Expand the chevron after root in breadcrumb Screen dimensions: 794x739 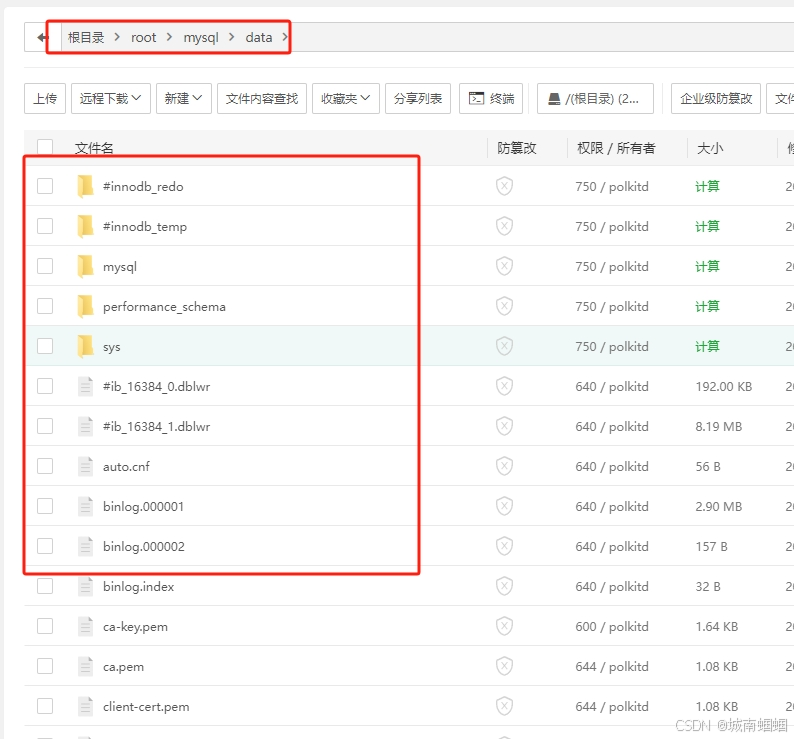(170, 37)
